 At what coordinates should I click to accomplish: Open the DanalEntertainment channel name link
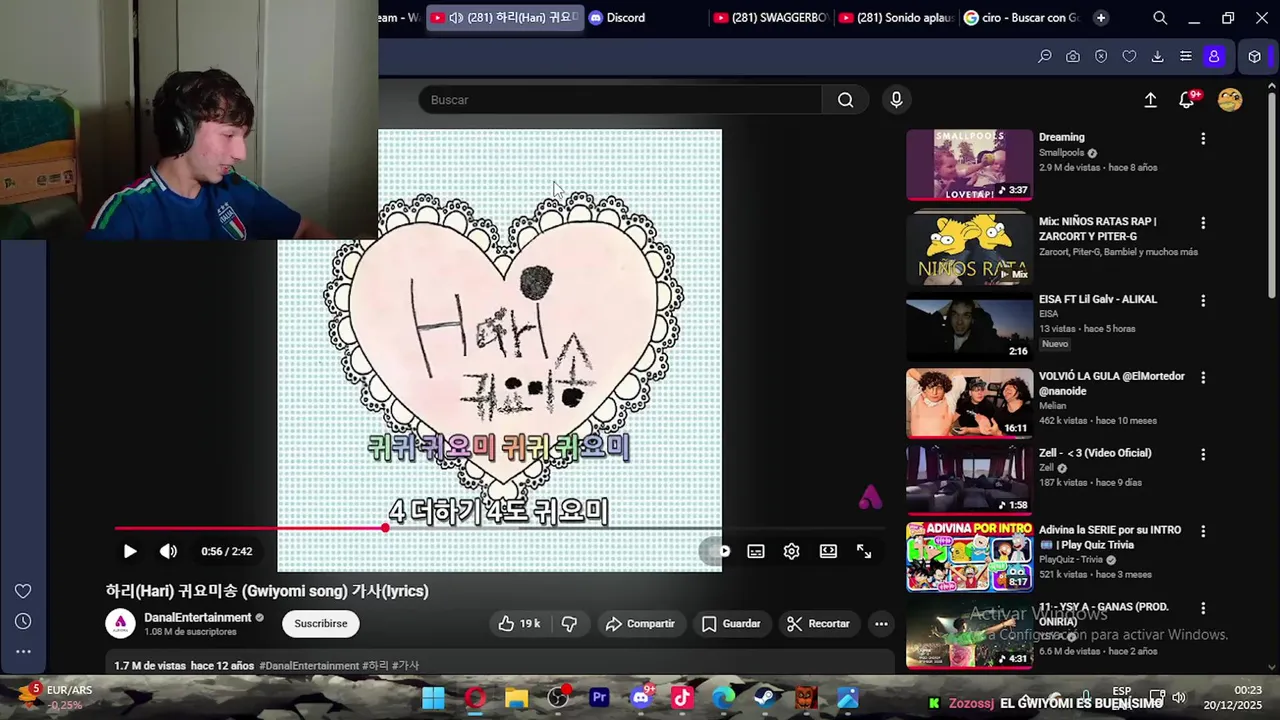pyautogui.click(x=198, y=617)
